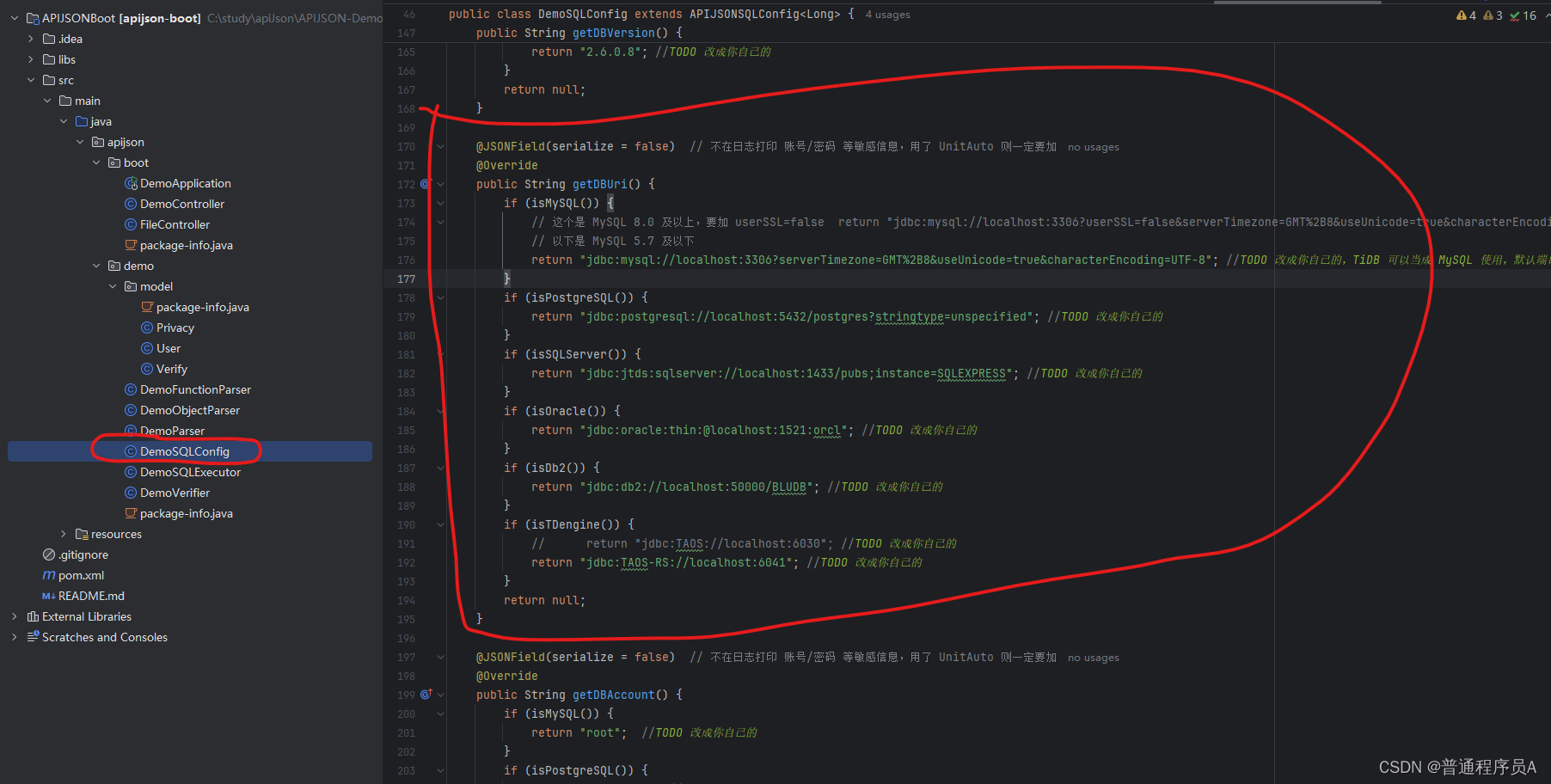Fold the getDBAccount method at line 199
This screenshot has width=1551, height=784.
(x=440, y=695)
